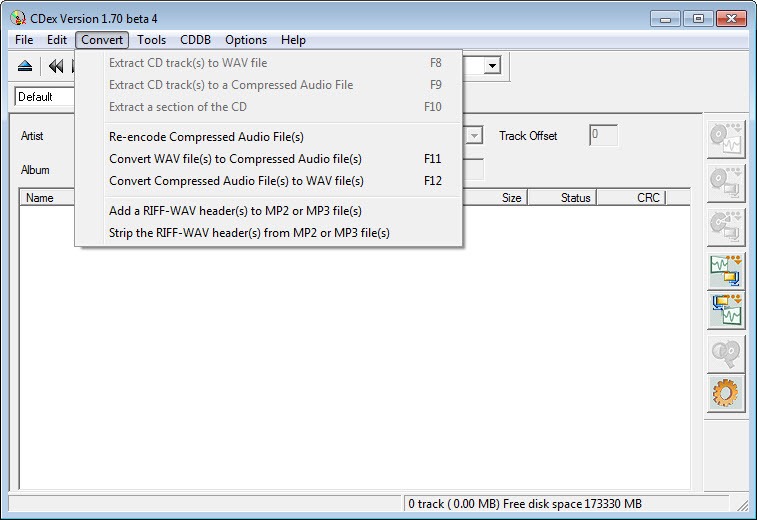Screen dimensions: 757x520
Task: Open settings via orange gear icon
Action: point(726,394)
